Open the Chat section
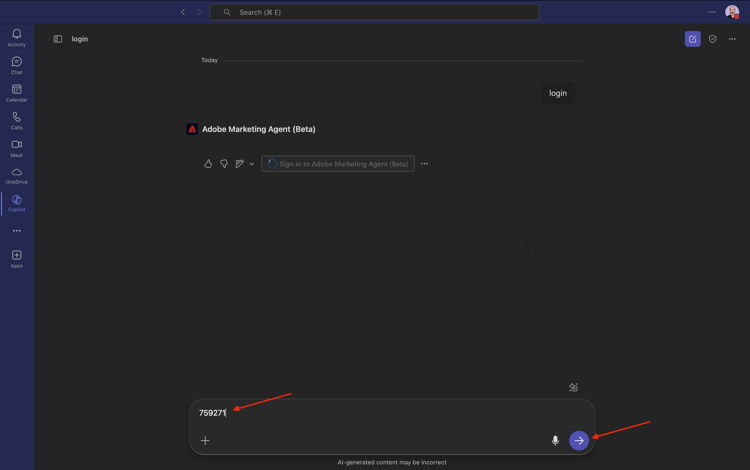Viewport: 750px width, 470px height. click(x=17, y=65)
